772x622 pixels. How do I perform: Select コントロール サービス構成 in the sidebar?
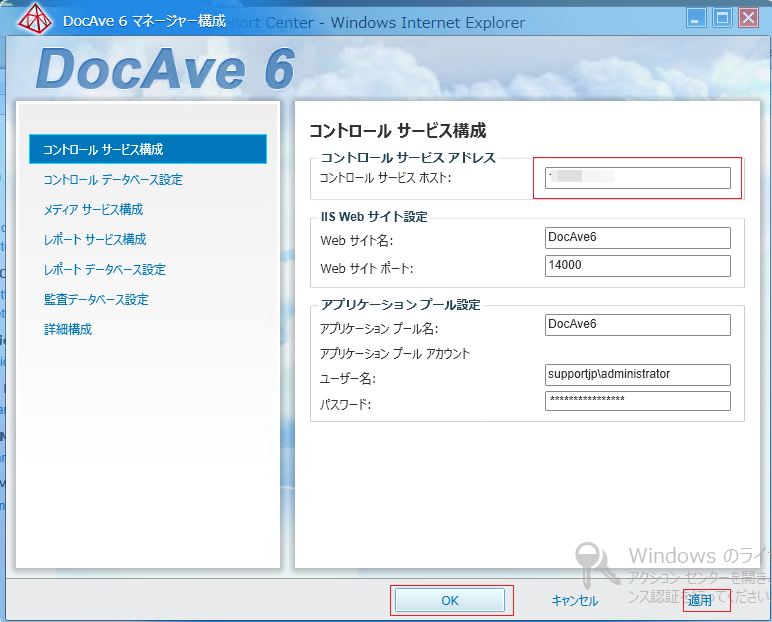click(x=148, y=149)
